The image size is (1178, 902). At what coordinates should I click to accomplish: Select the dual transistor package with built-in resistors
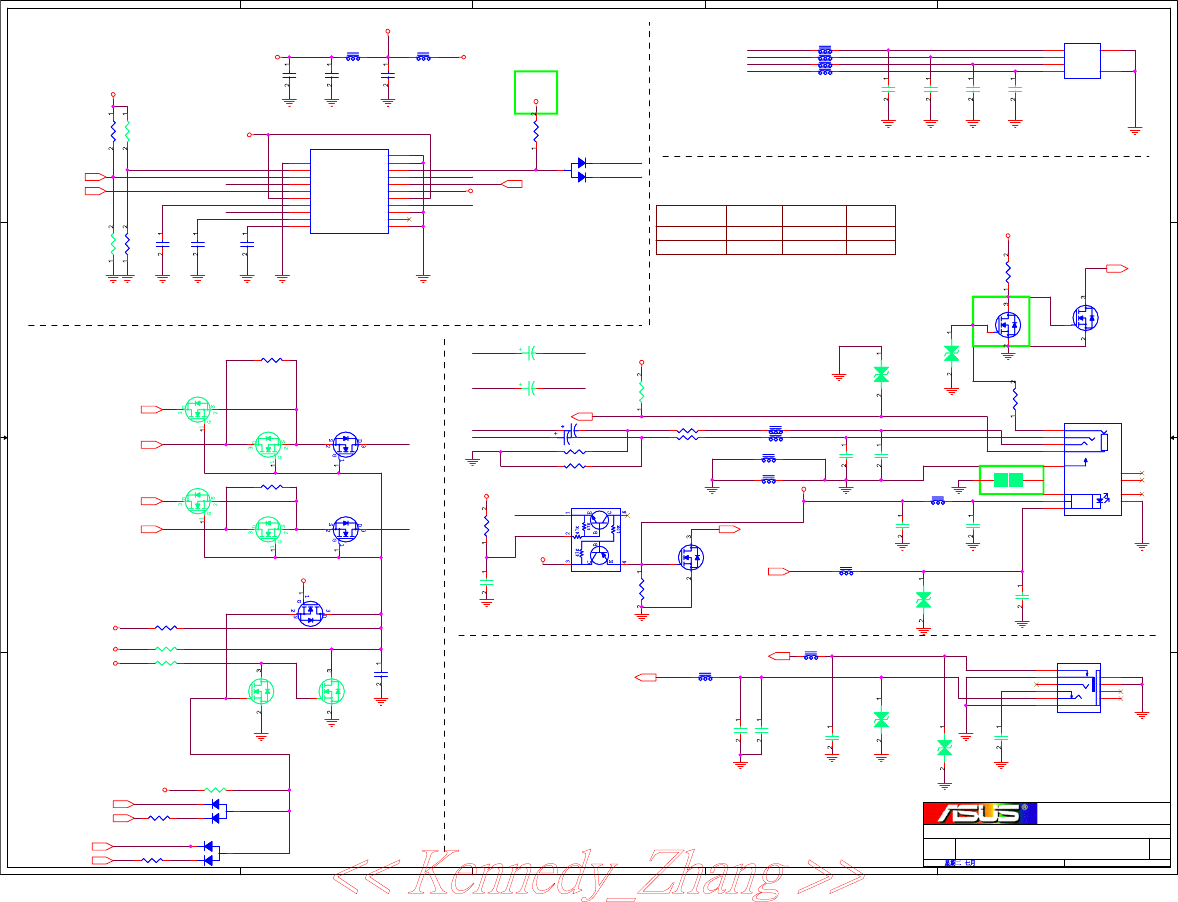pos(596,539)
